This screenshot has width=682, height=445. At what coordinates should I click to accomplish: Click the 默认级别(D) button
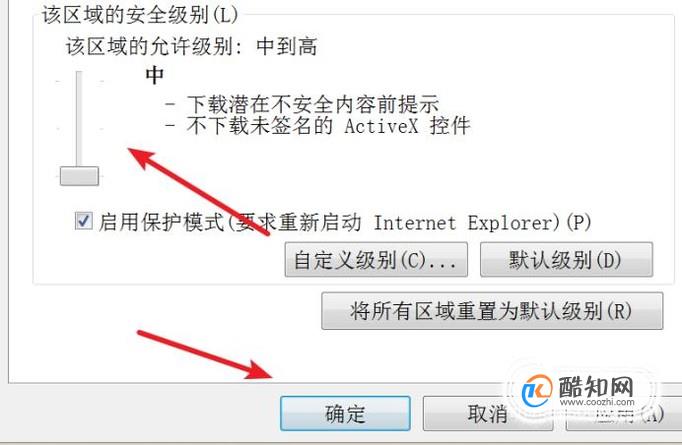click(566, 260)
